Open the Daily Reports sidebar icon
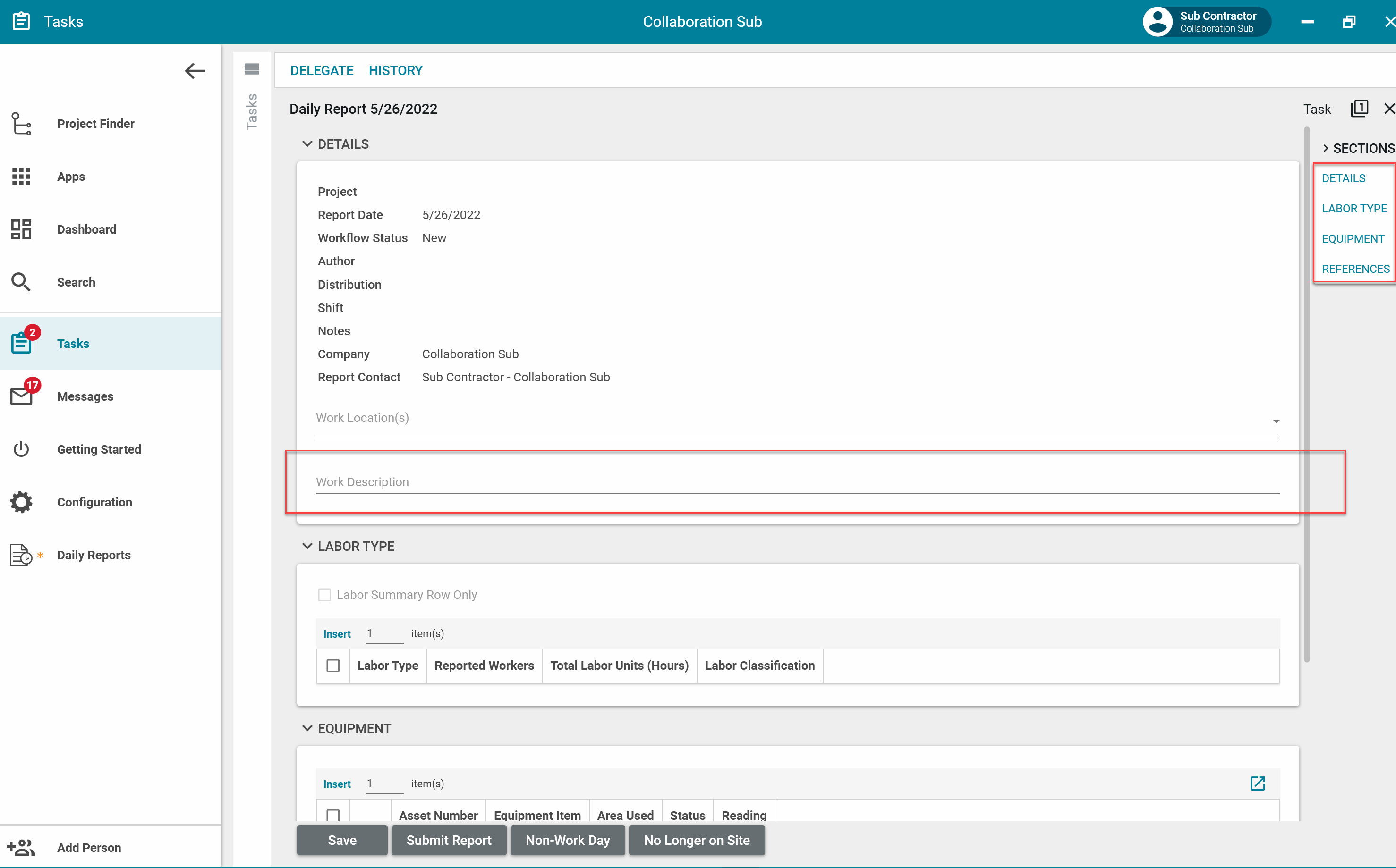Screen dimensions: 1396x868 click(21, 555)
